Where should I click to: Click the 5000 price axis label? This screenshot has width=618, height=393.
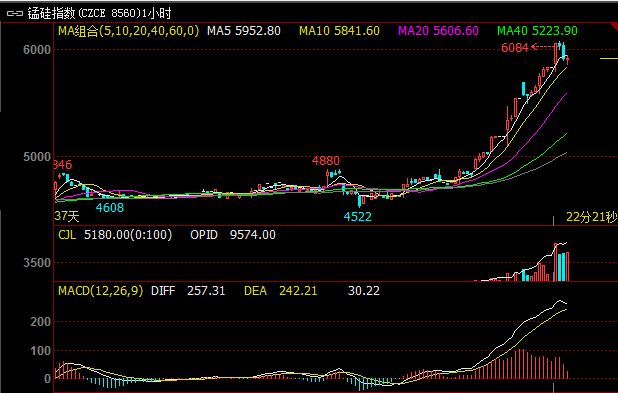click(x=37, y=157)
